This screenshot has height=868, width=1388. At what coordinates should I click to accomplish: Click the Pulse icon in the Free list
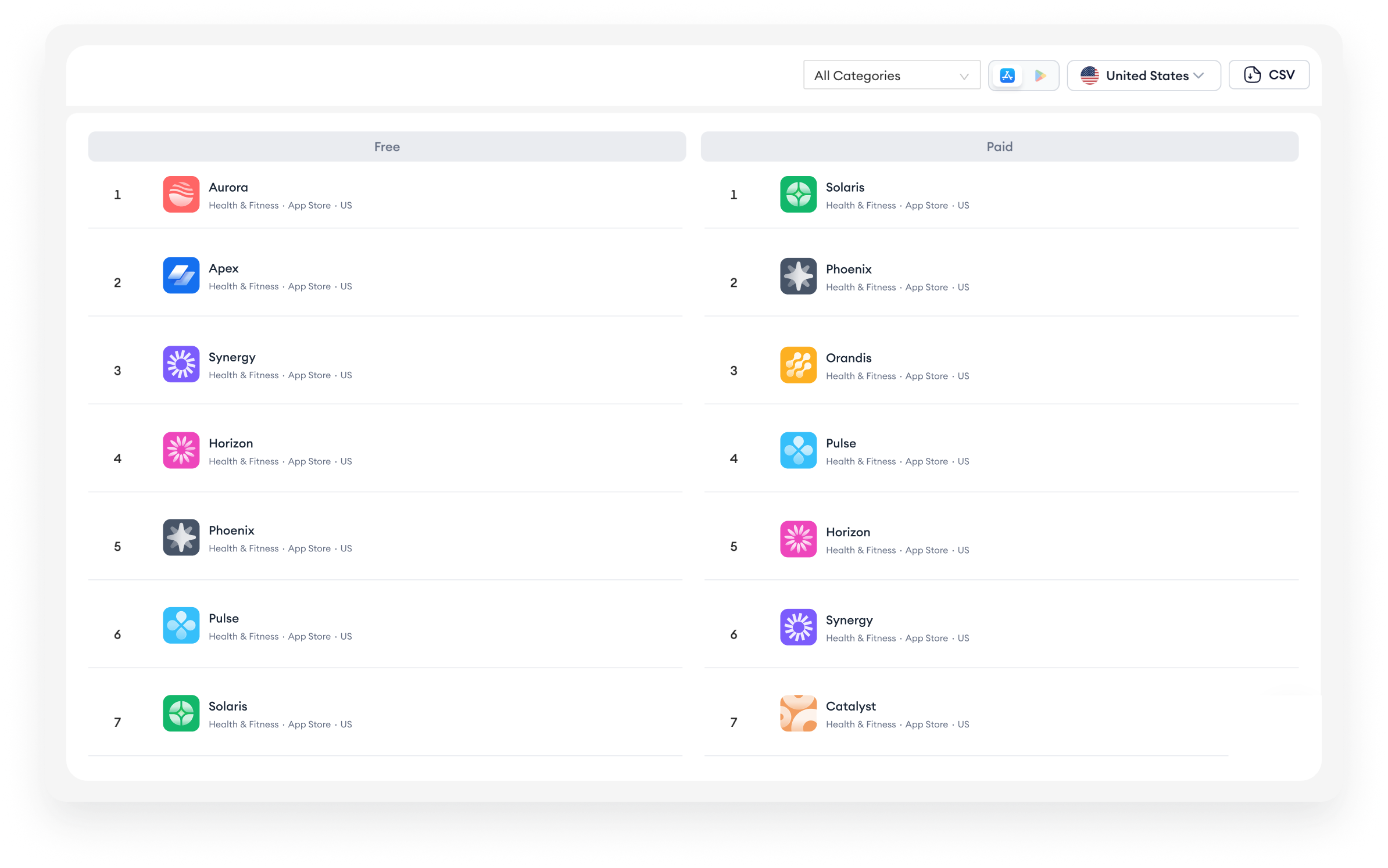[181, 625]
